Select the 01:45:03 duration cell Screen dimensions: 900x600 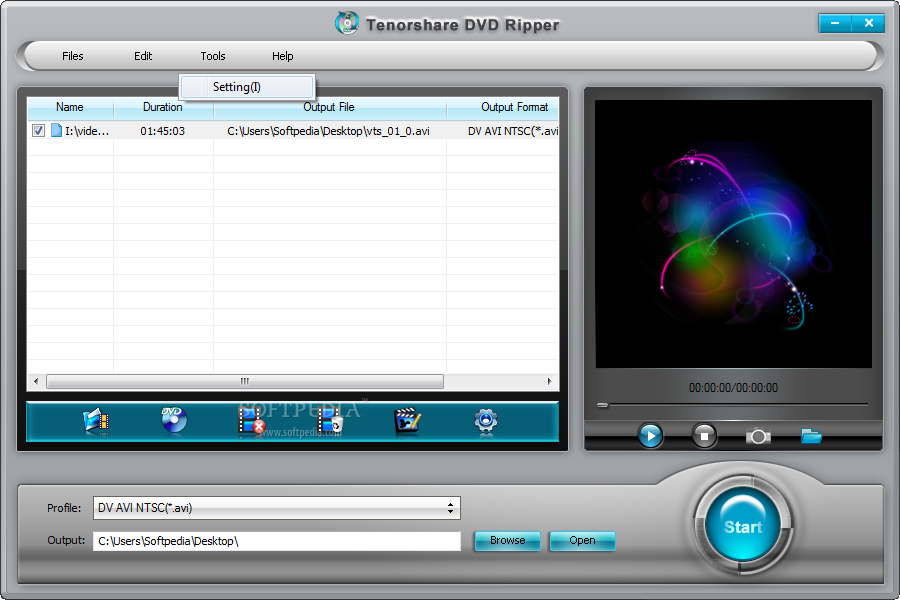click(163, 131)
